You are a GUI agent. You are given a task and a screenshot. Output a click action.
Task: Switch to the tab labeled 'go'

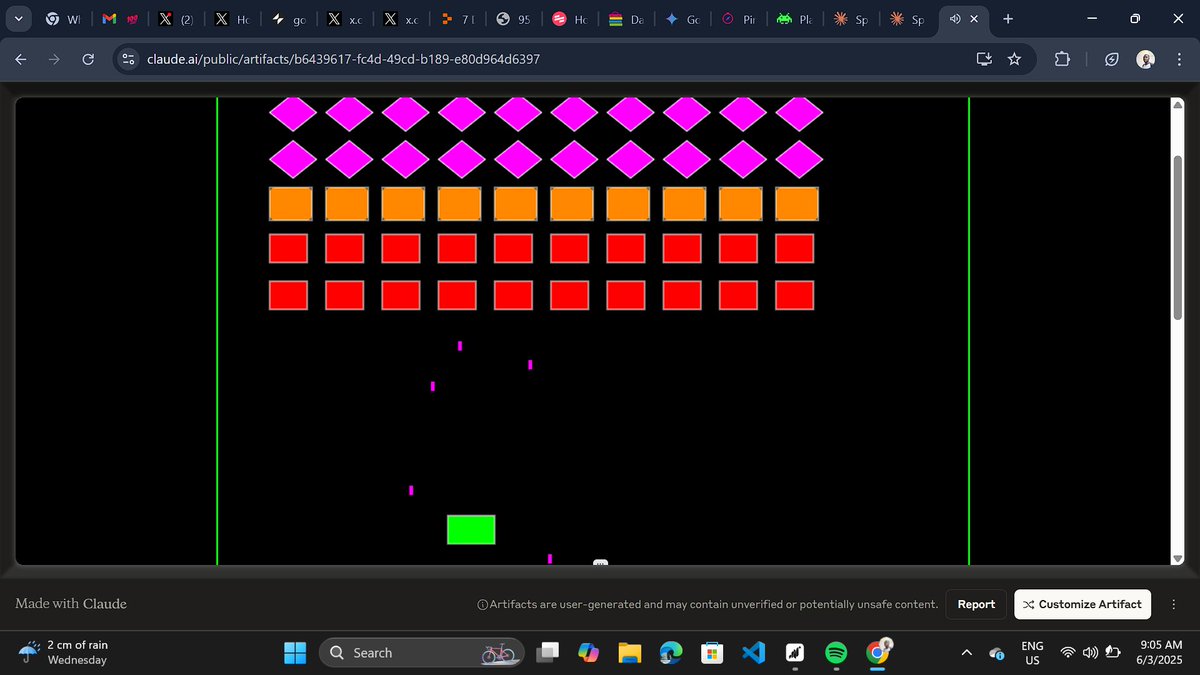coord(290,19)
